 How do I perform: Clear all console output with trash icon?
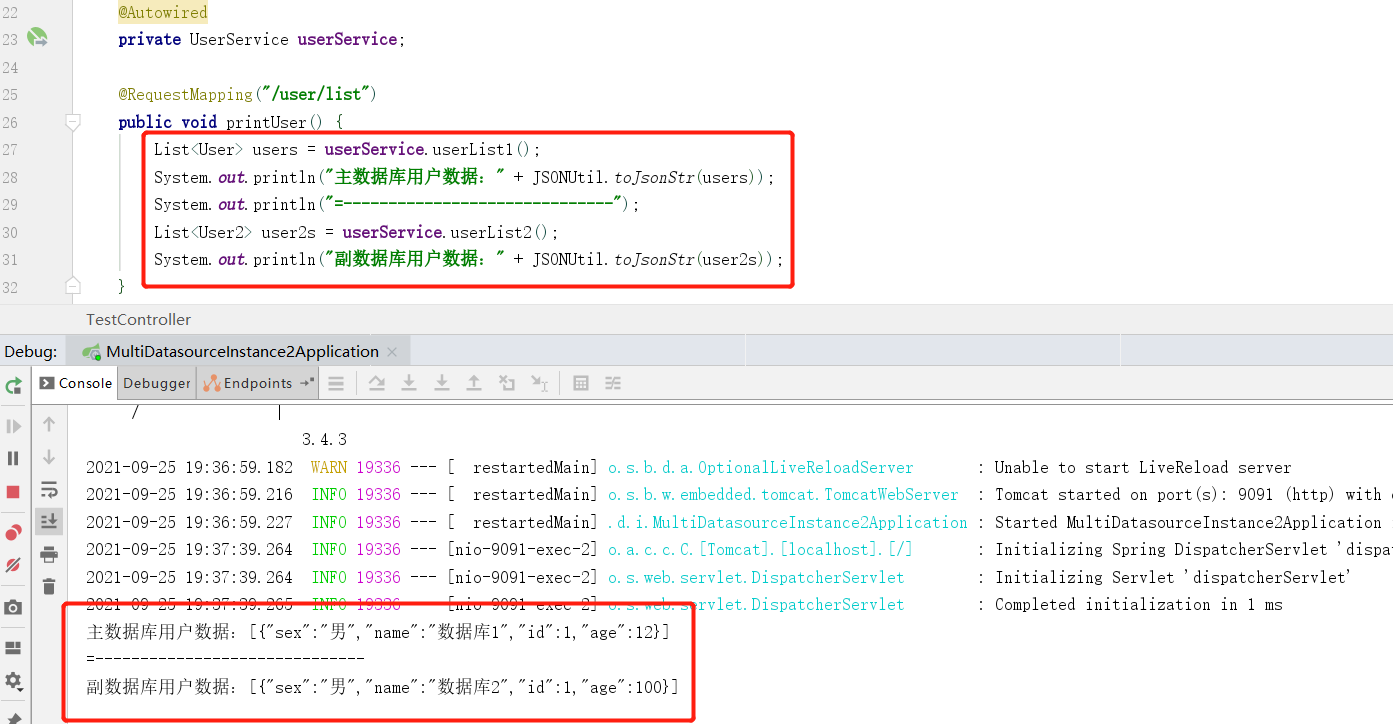coord(49,586)
